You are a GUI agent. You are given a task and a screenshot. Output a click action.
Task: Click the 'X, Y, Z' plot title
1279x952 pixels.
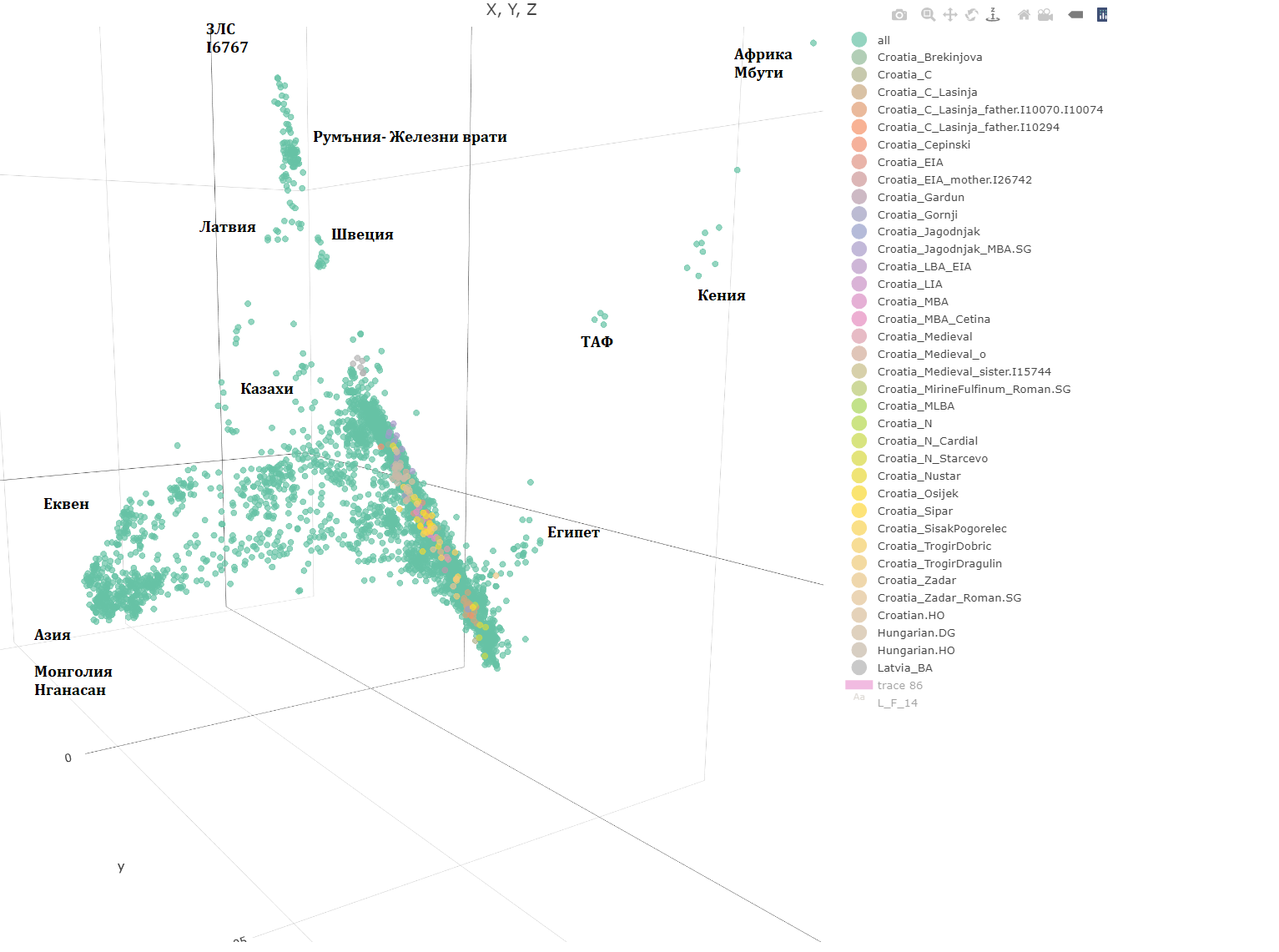(511, 10)
